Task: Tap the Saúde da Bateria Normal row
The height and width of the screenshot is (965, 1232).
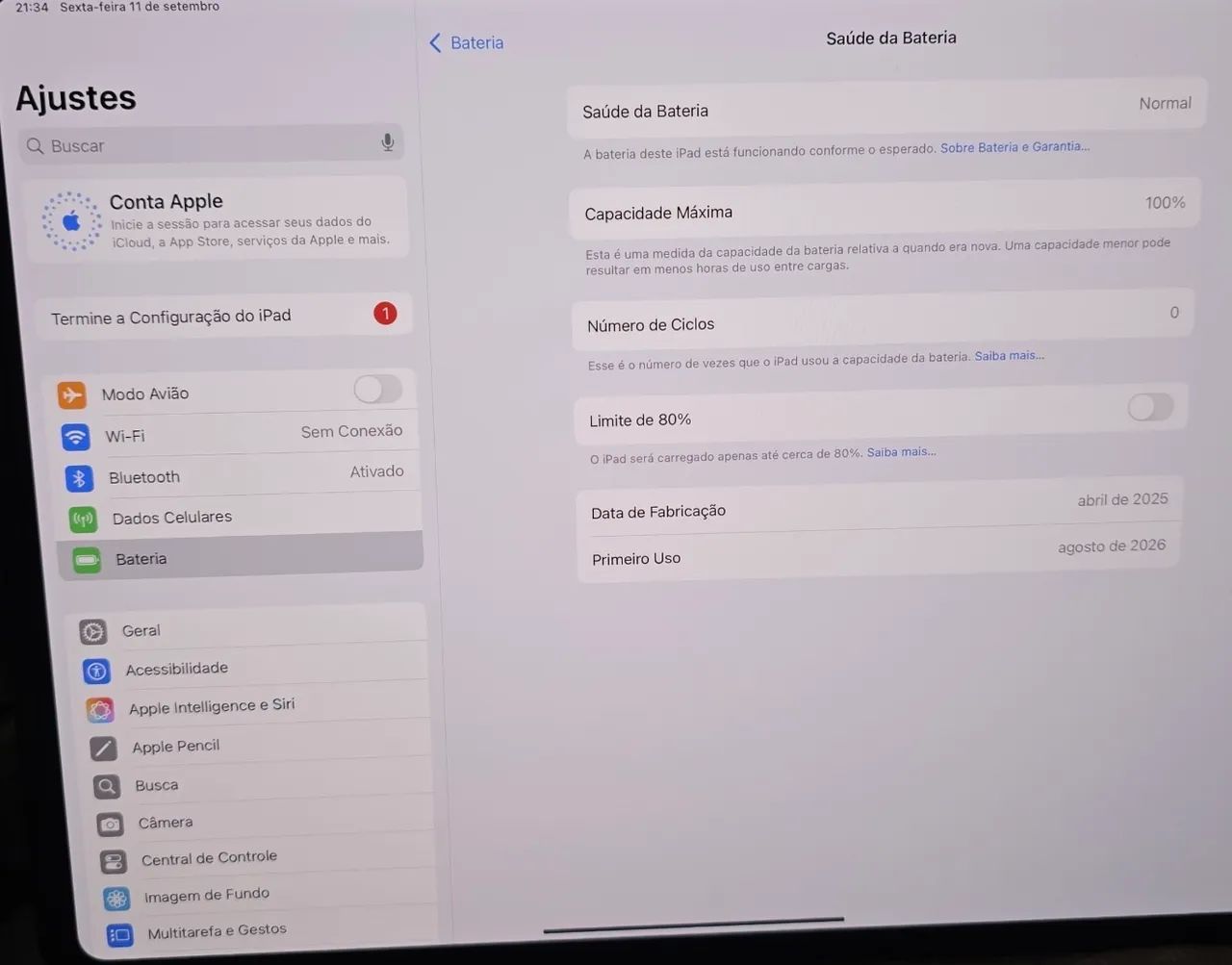Action: pyautogui.click(x=886, y=107)
